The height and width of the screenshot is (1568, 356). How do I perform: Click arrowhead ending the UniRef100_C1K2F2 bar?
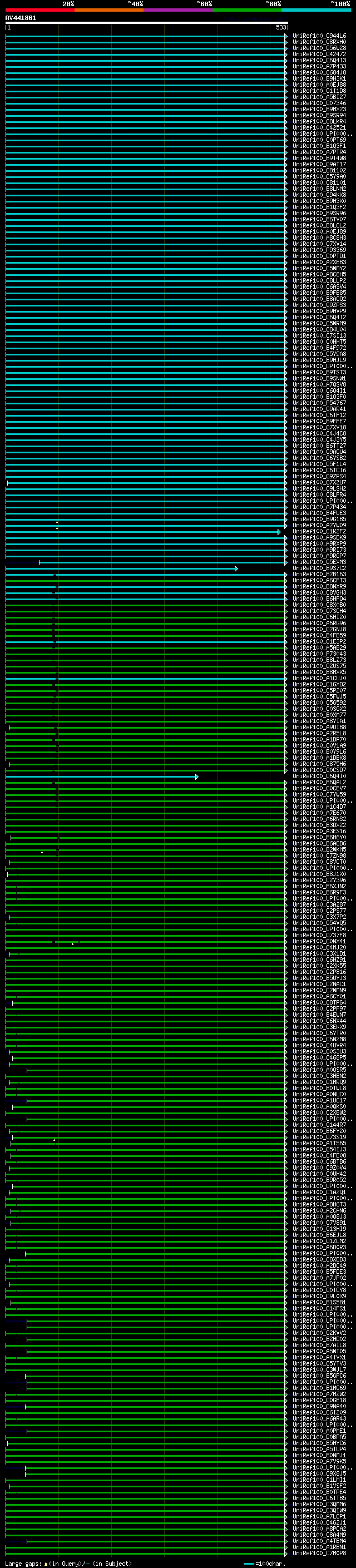tap(279, 532)
